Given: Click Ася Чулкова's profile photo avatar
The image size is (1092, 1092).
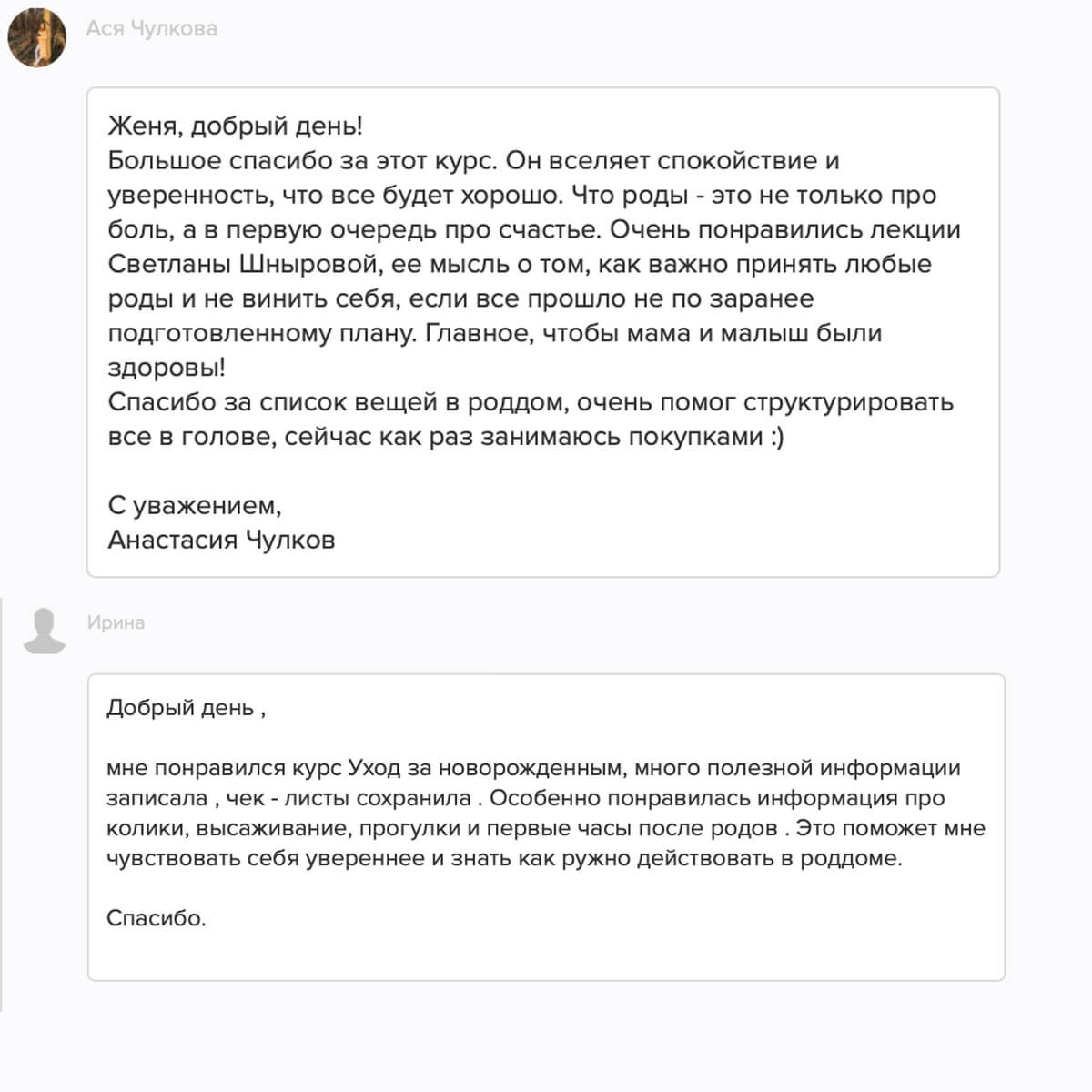Looking at the screenshot, I should 37,37.
